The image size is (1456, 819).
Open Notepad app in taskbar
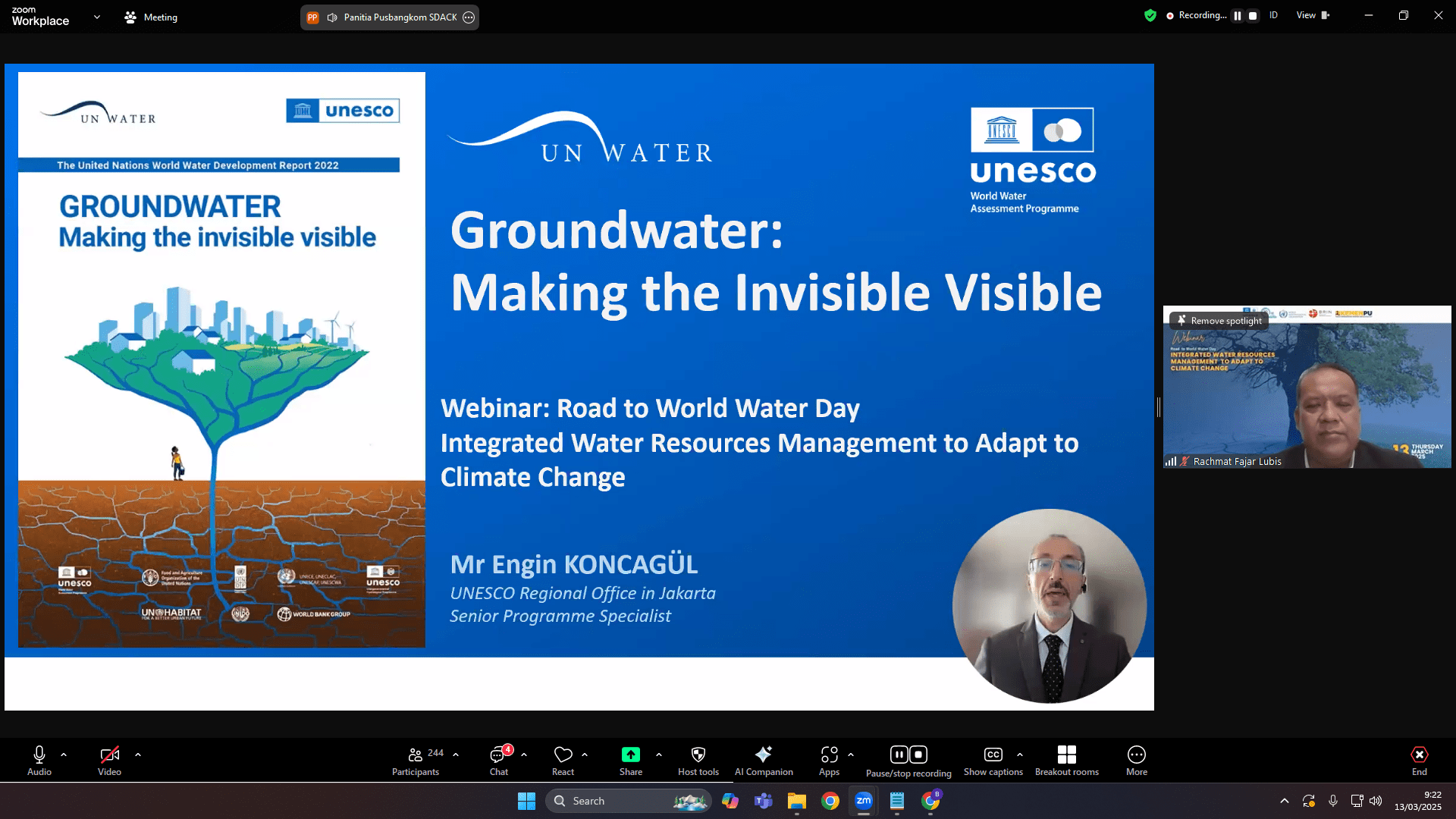click(x=897, y=801)
